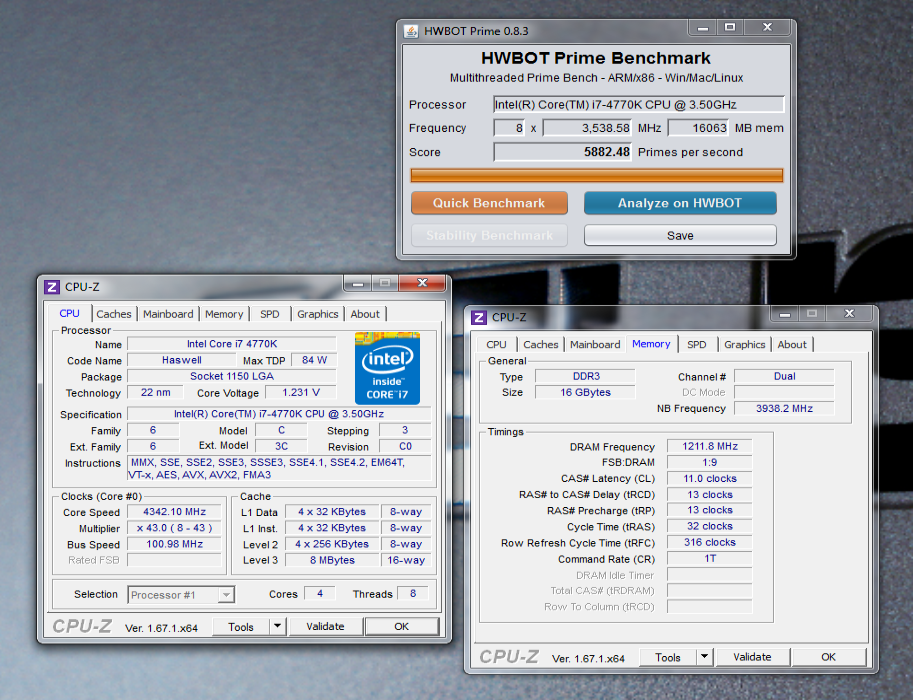
Task: Open Caches tab in right CPU-Z window
Action: coord(540,344)
